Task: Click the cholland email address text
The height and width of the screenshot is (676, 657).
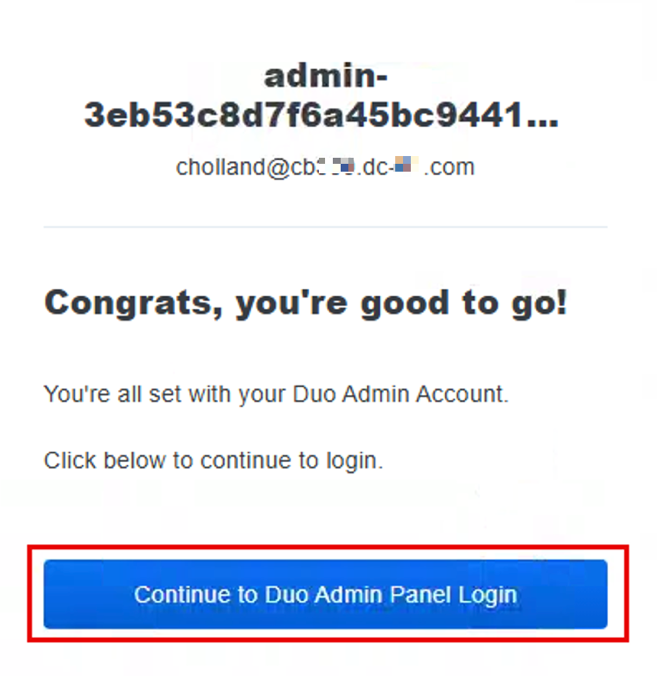Action: coord(325,167)
